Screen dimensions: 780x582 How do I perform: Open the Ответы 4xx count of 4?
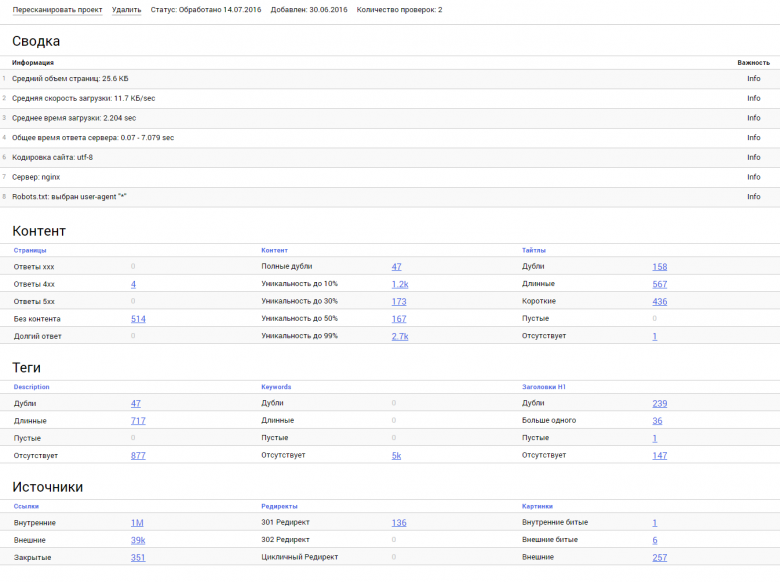click(x=133, y=285)
